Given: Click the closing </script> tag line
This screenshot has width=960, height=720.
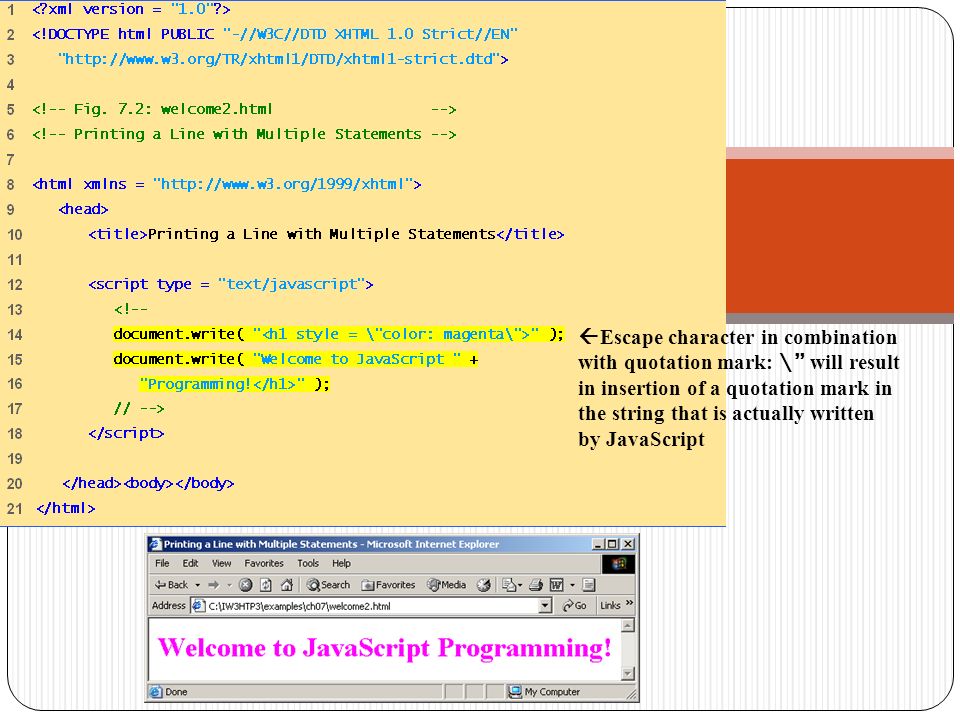Looking at the screenshot, I should pyautogui.click(x=126, y=433).
